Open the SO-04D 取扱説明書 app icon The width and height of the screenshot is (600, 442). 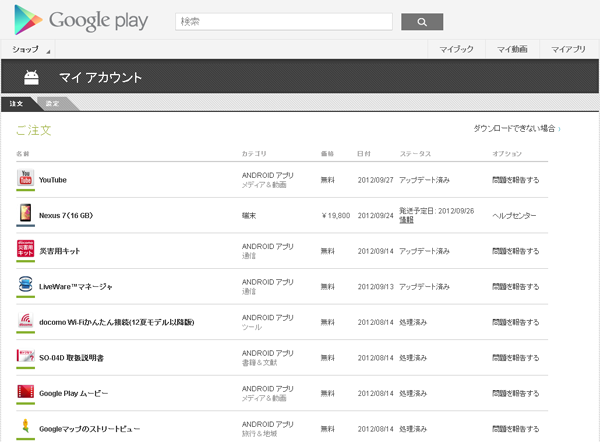coord(26,356)
